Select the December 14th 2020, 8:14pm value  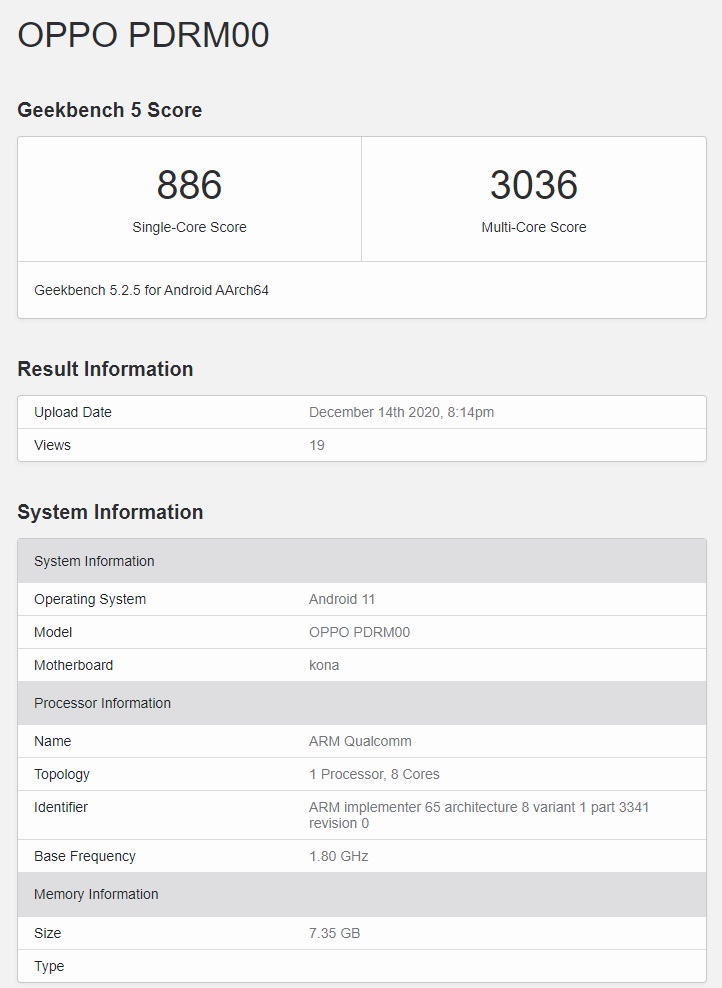[x=401, y=412]
